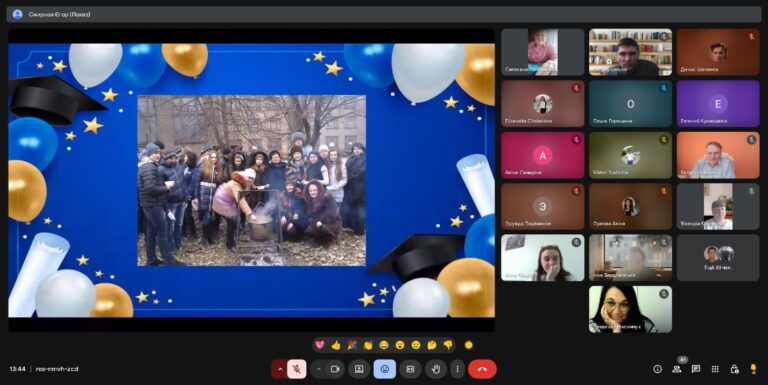Show the people participants panel
The width and height of the screenshot is (768, 385).
676,369
